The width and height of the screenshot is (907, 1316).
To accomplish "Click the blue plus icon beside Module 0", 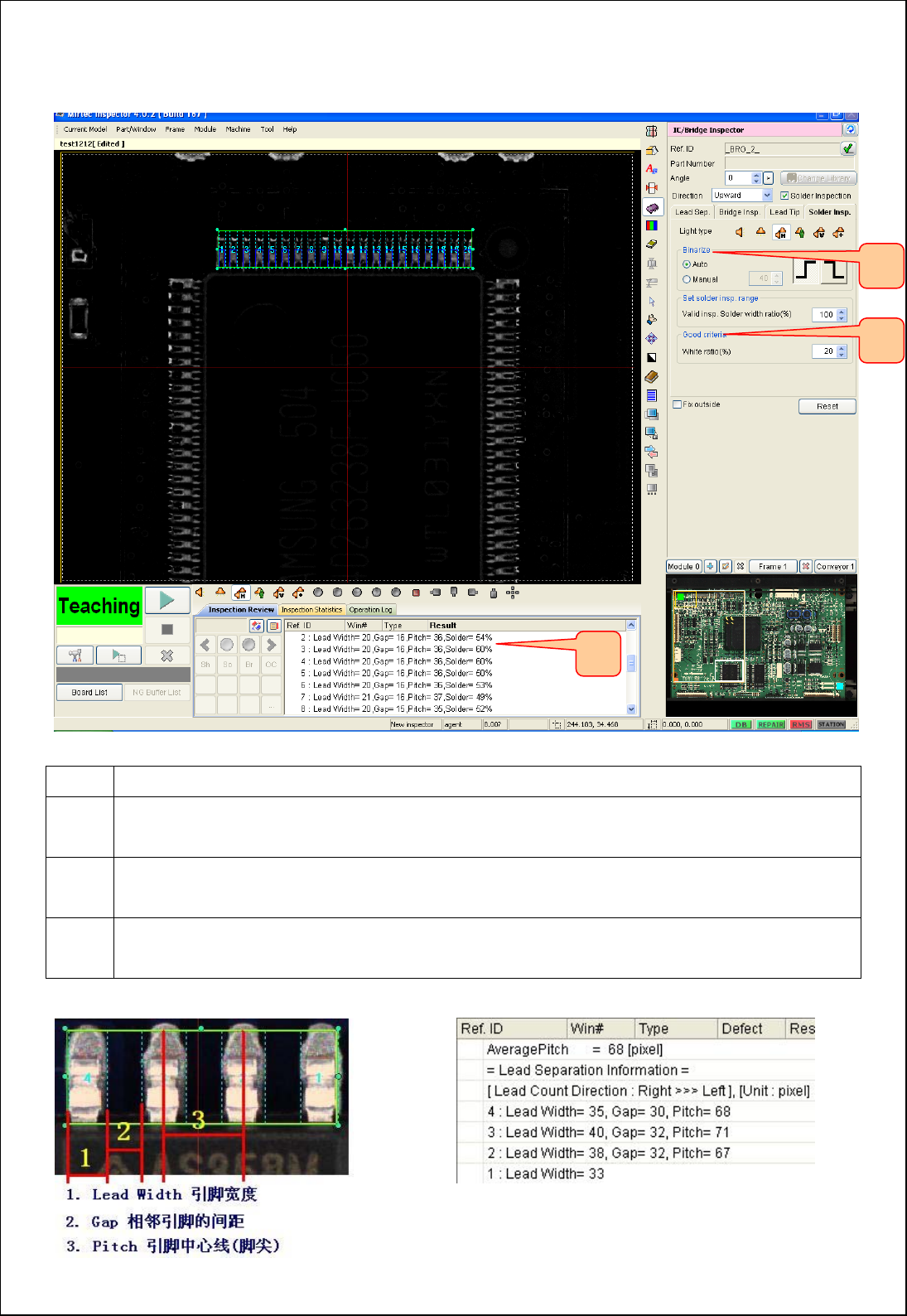I will pyautogui.click(x=711, y=567).
